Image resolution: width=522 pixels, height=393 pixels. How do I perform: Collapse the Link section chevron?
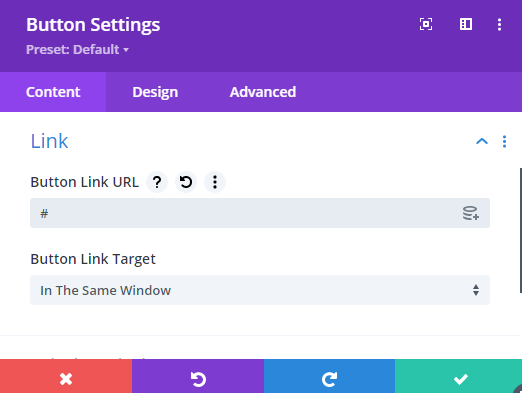pos(482,141)
